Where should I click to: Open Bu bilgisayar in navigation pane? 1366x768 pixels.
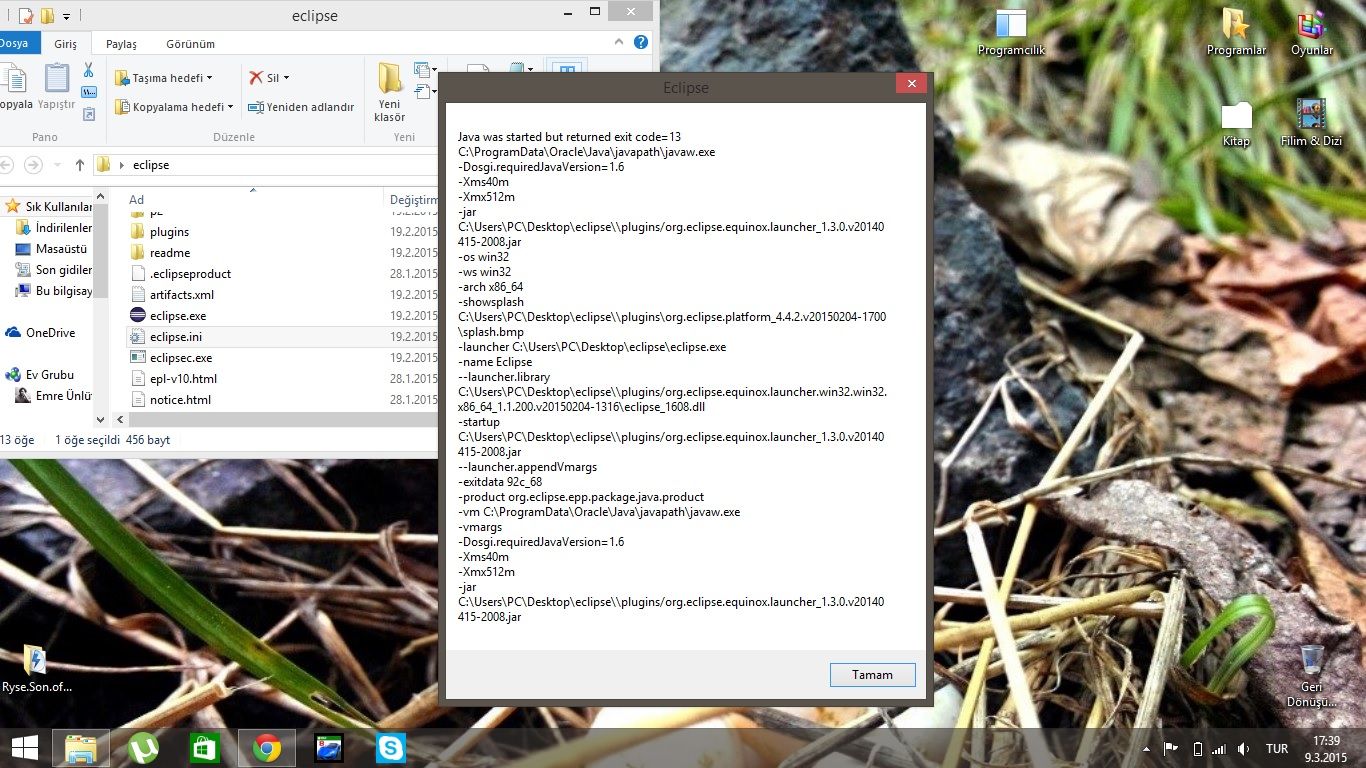pos(55,291)
